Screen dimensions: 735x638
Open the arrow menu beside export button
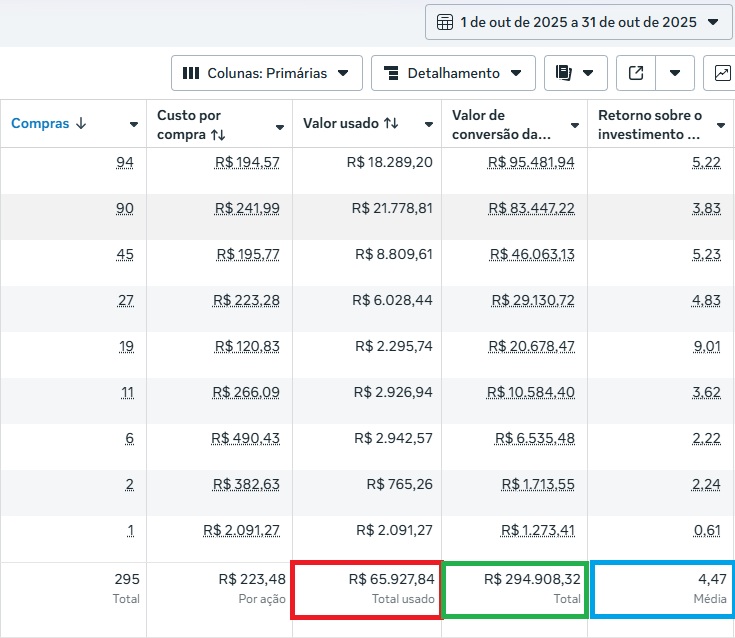pyautogui.click(x=676, y=73)
